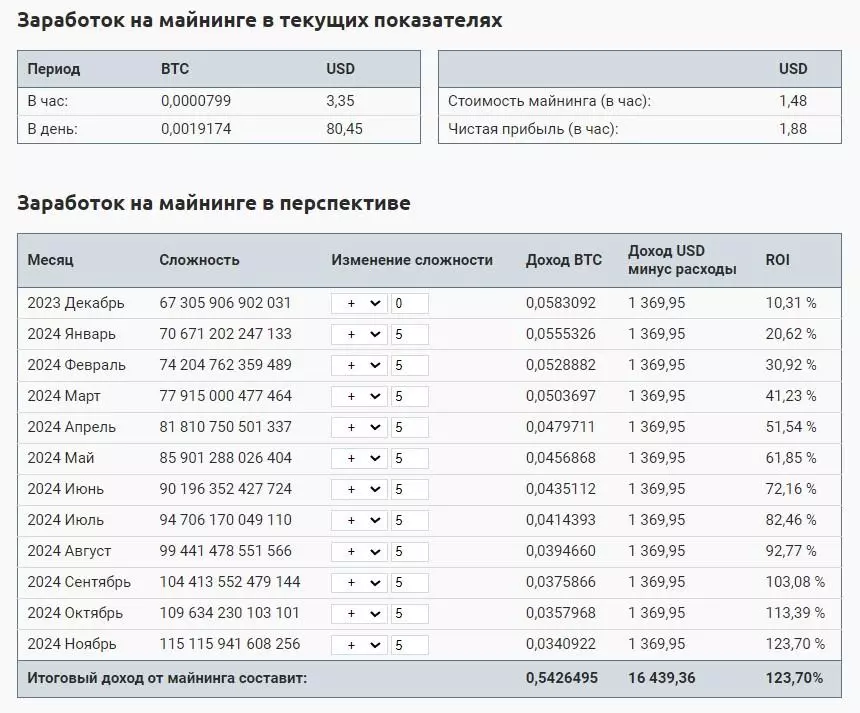The height and width of the screenshot is (713, 860).
Task: Open the sign dropdown for 2024 Август
Action: click(x=359, y=551)
